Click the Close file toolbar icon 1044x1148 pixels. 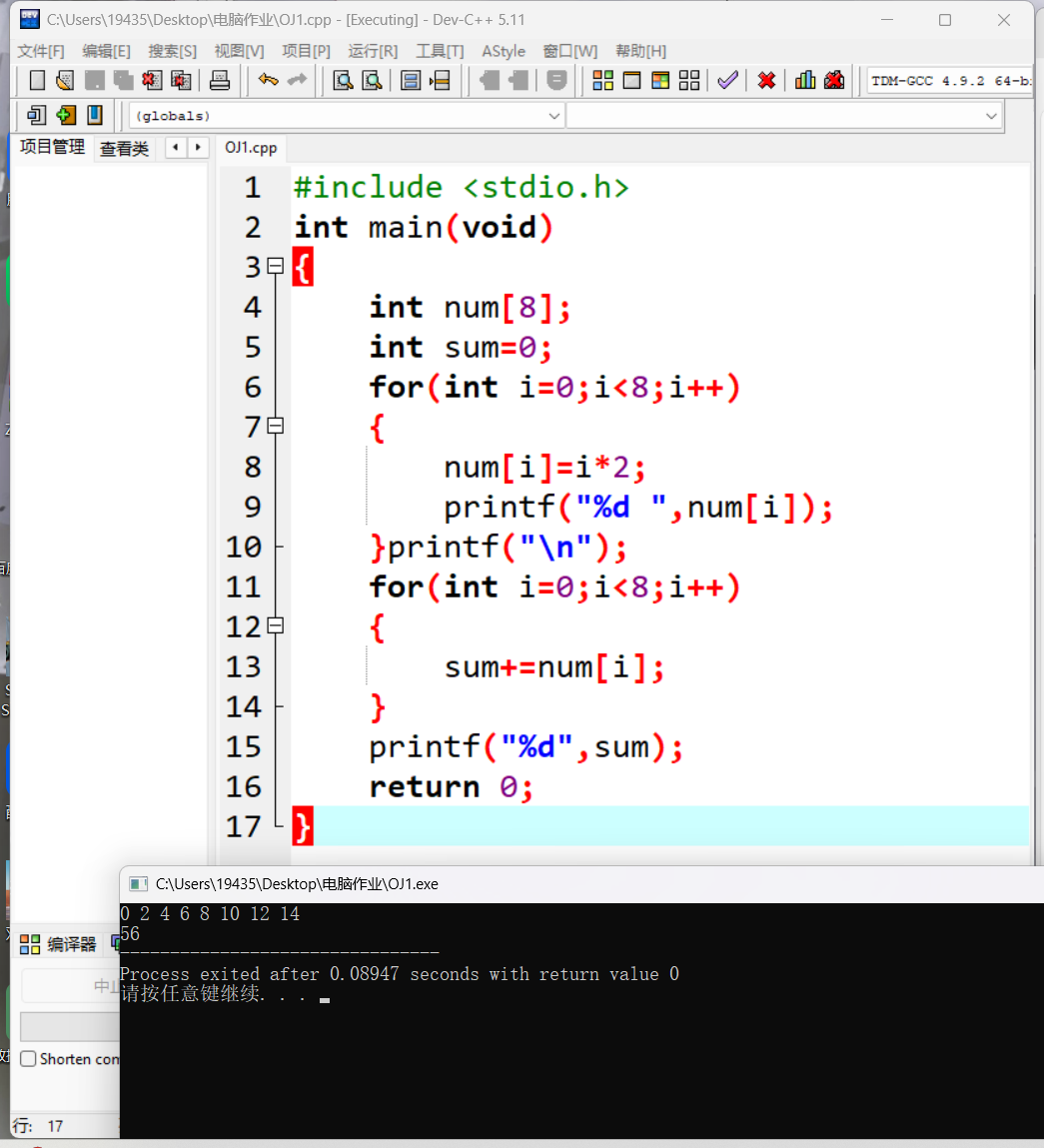[x=152, y=81]
